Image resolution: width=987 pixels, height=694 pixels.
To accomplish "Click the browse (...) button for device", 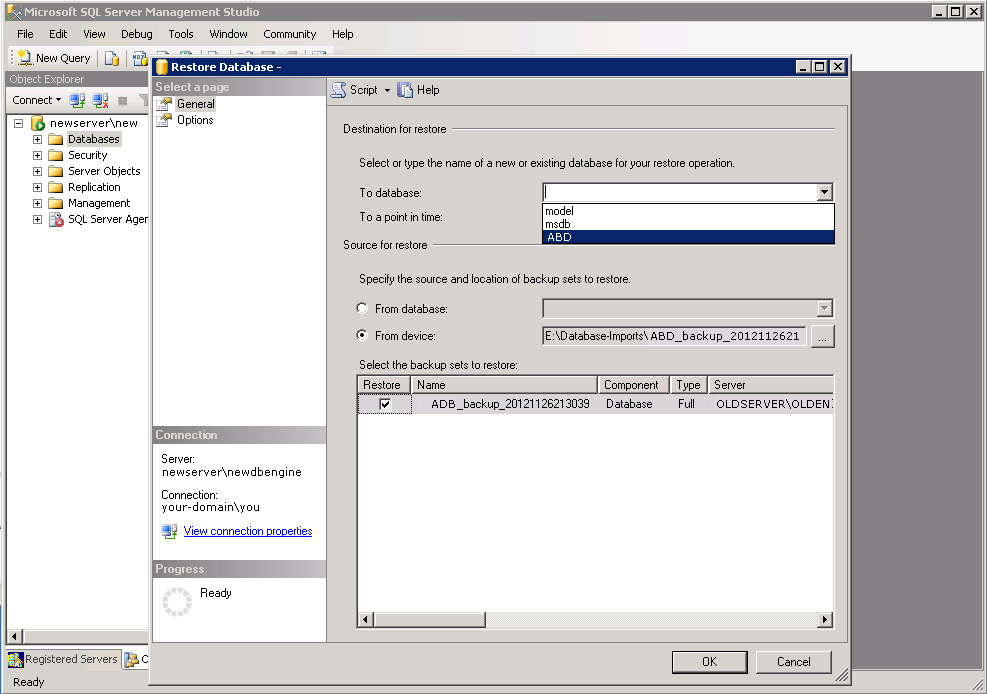I will (822, 336).
